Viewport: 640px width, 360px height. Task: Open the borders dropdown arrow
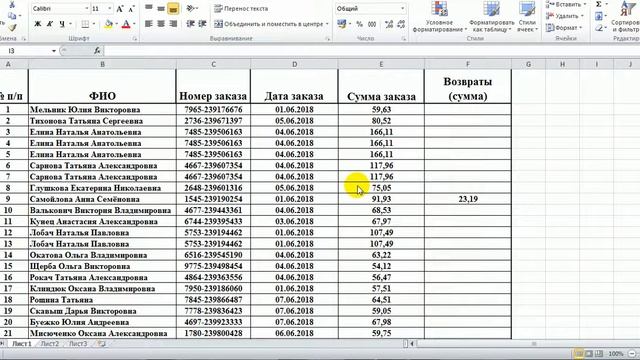[93, 24]
